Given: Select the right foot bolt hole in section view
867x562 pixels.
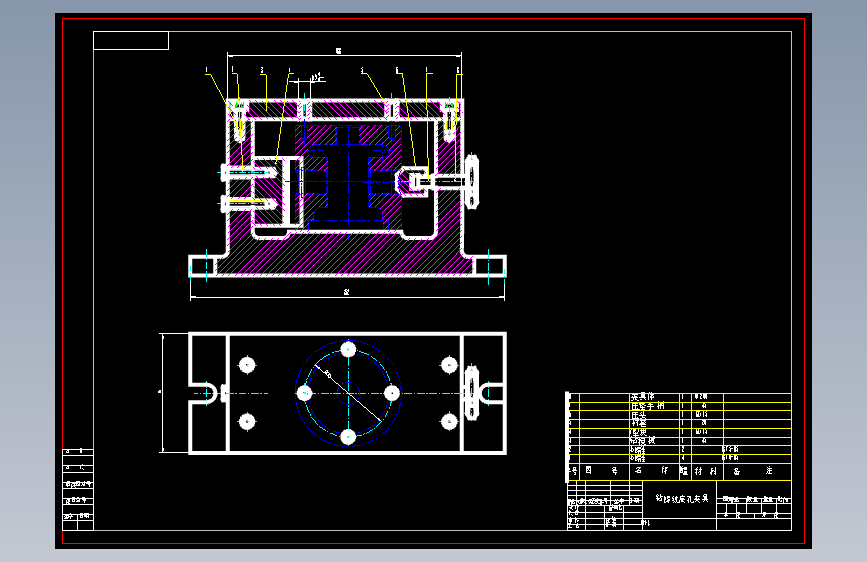Looking at the screenshot, I should 489,266.
